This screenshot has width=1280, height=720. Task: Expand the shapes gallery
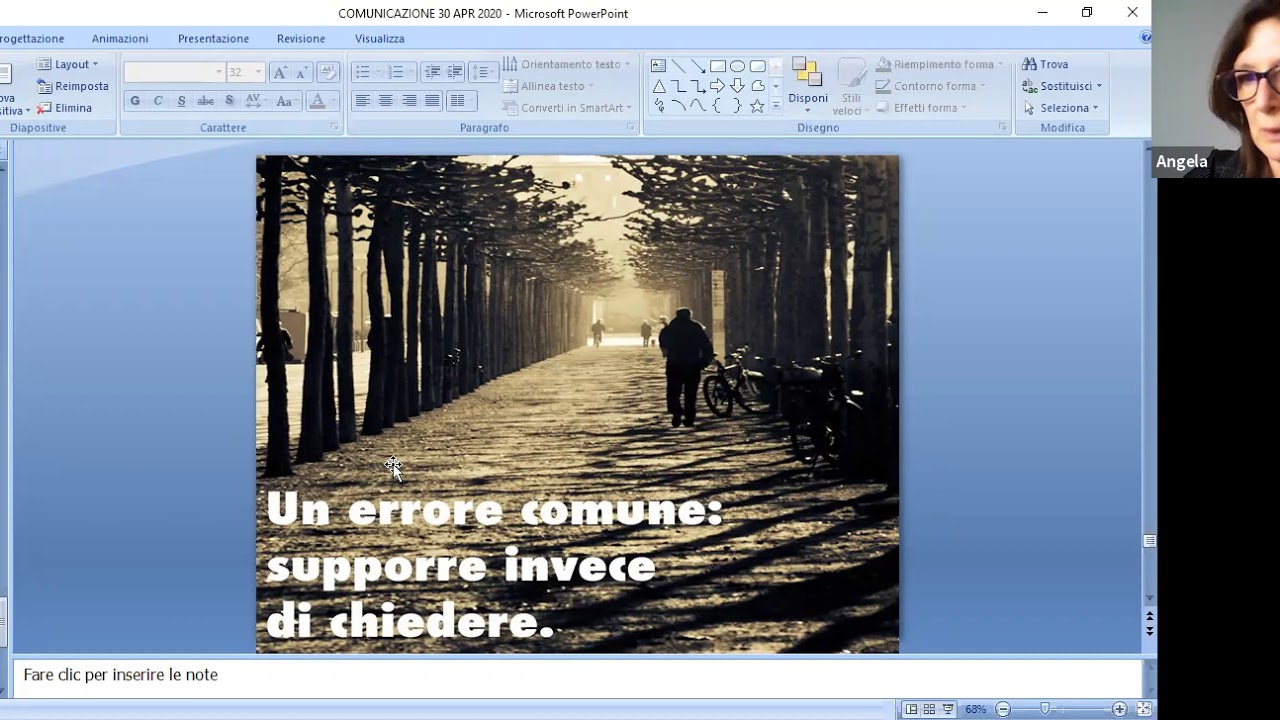pos(776,105)
